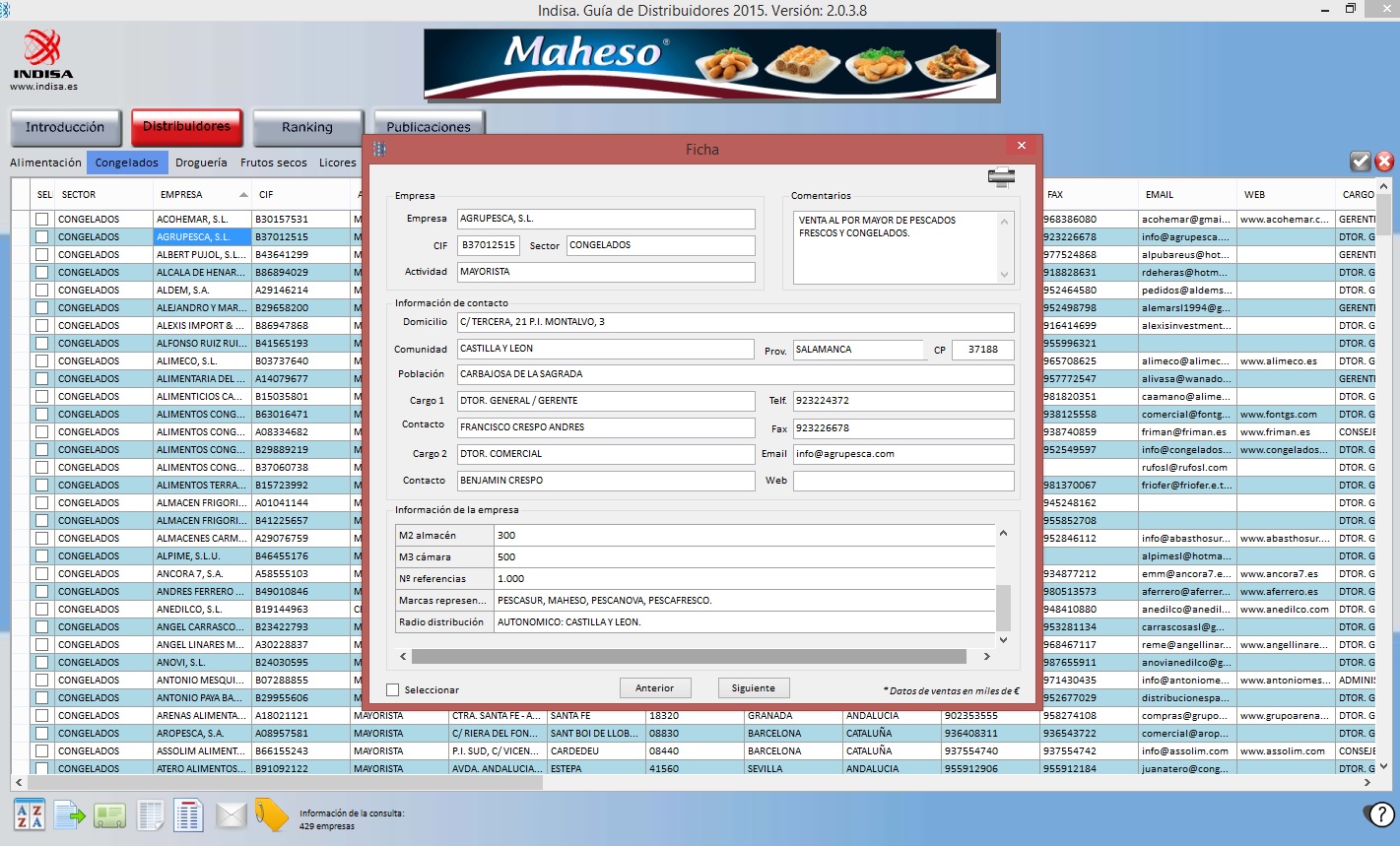This screenshot has width=1400, height=846.
Task: Click the help question mark icon
Action: click(1380, 813)
